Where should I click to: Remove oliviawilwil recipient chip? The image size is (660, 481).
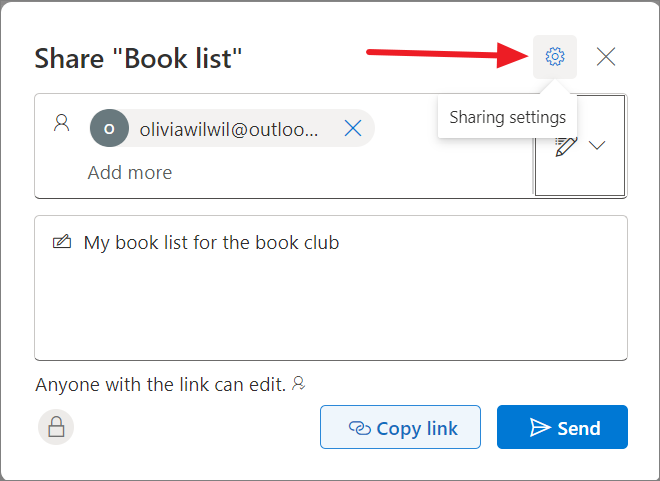point(353,128)
